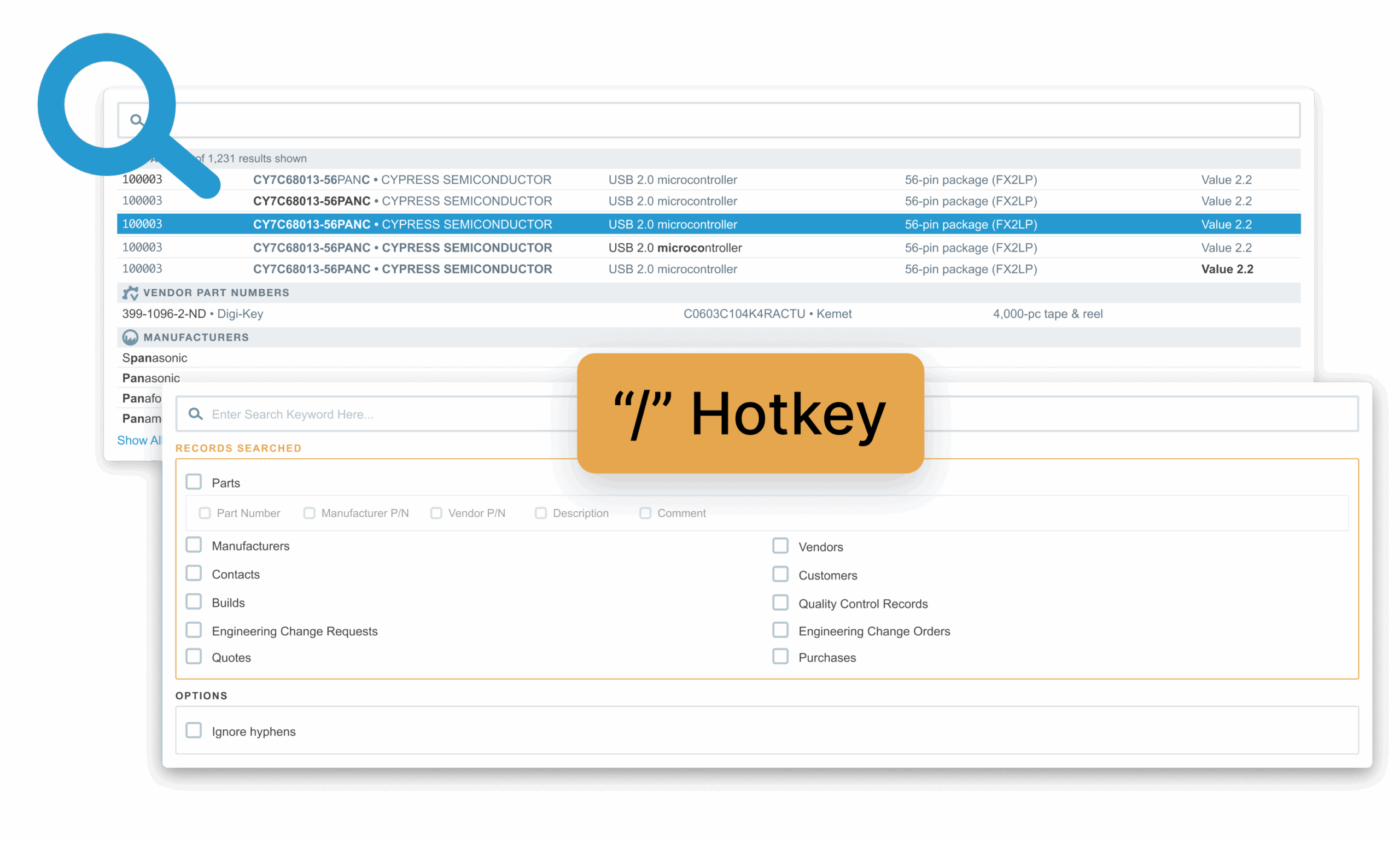Select the Engineering Change Orders checkbox
This screenshot has width=1400, height=842.
coord(780,630)
